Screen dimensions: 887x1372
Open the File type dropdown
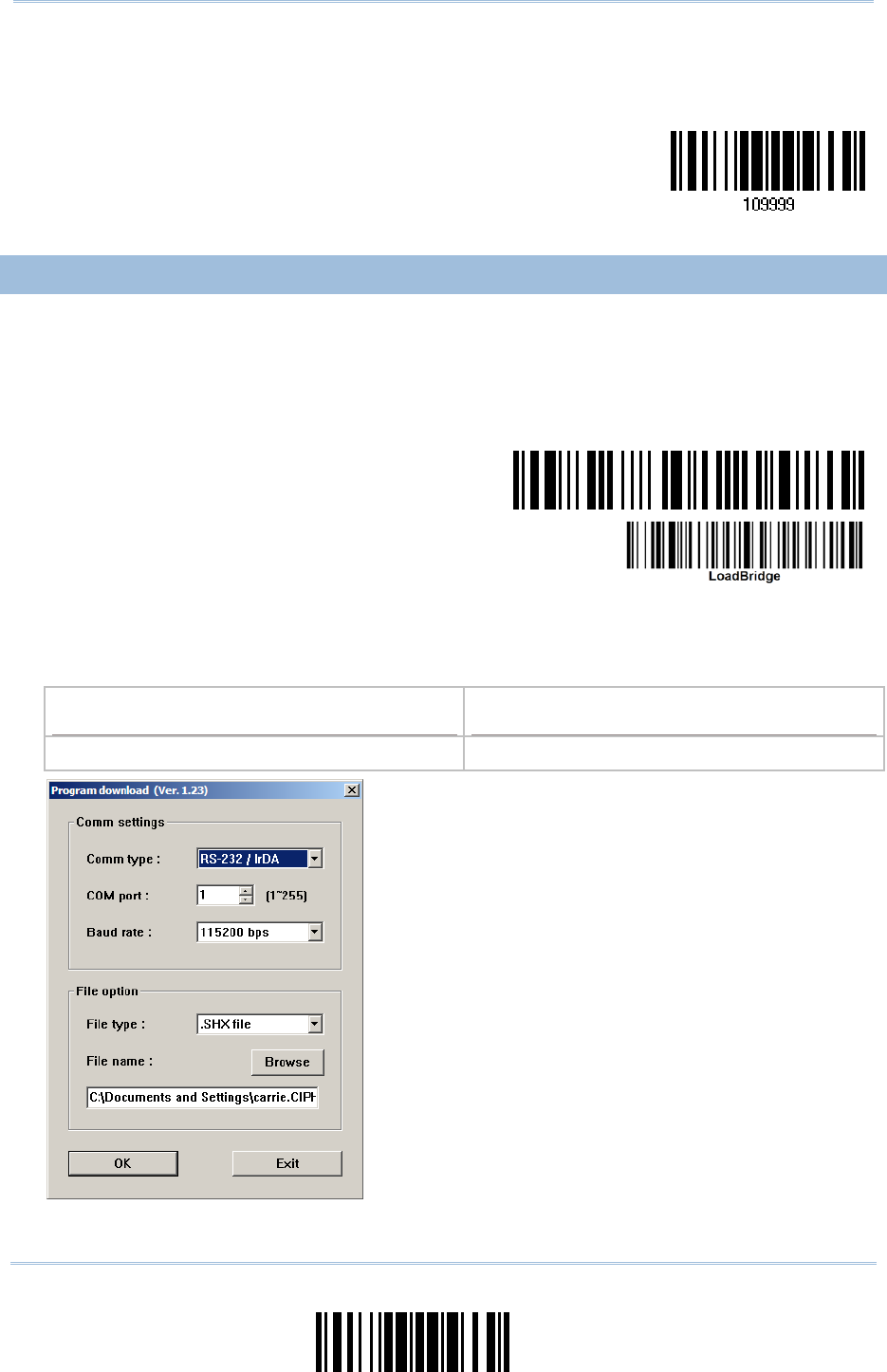tap(315, 1024)
